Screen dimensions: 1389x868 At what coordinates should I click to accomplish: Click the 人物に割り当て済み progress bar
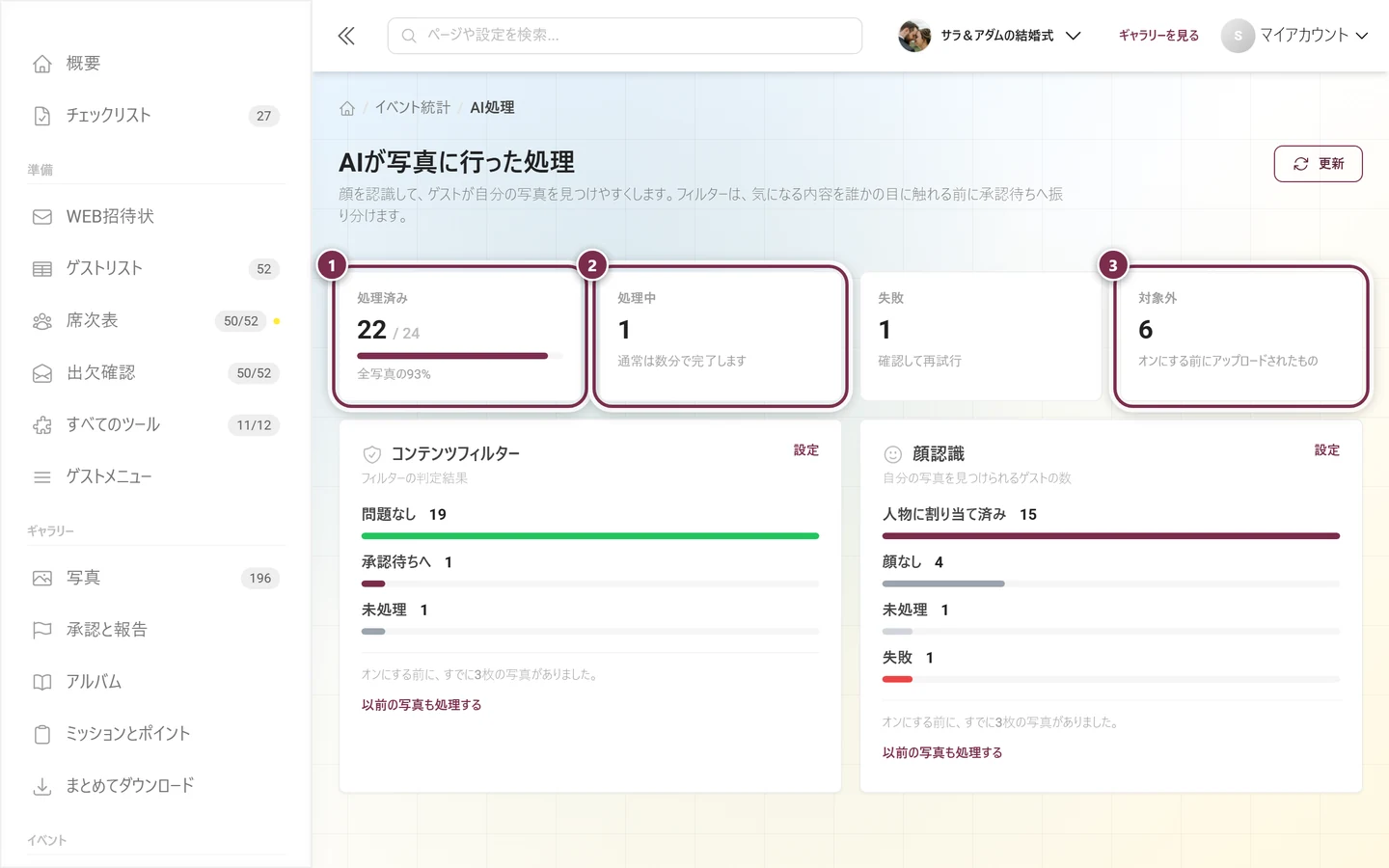click(1111, 536)
